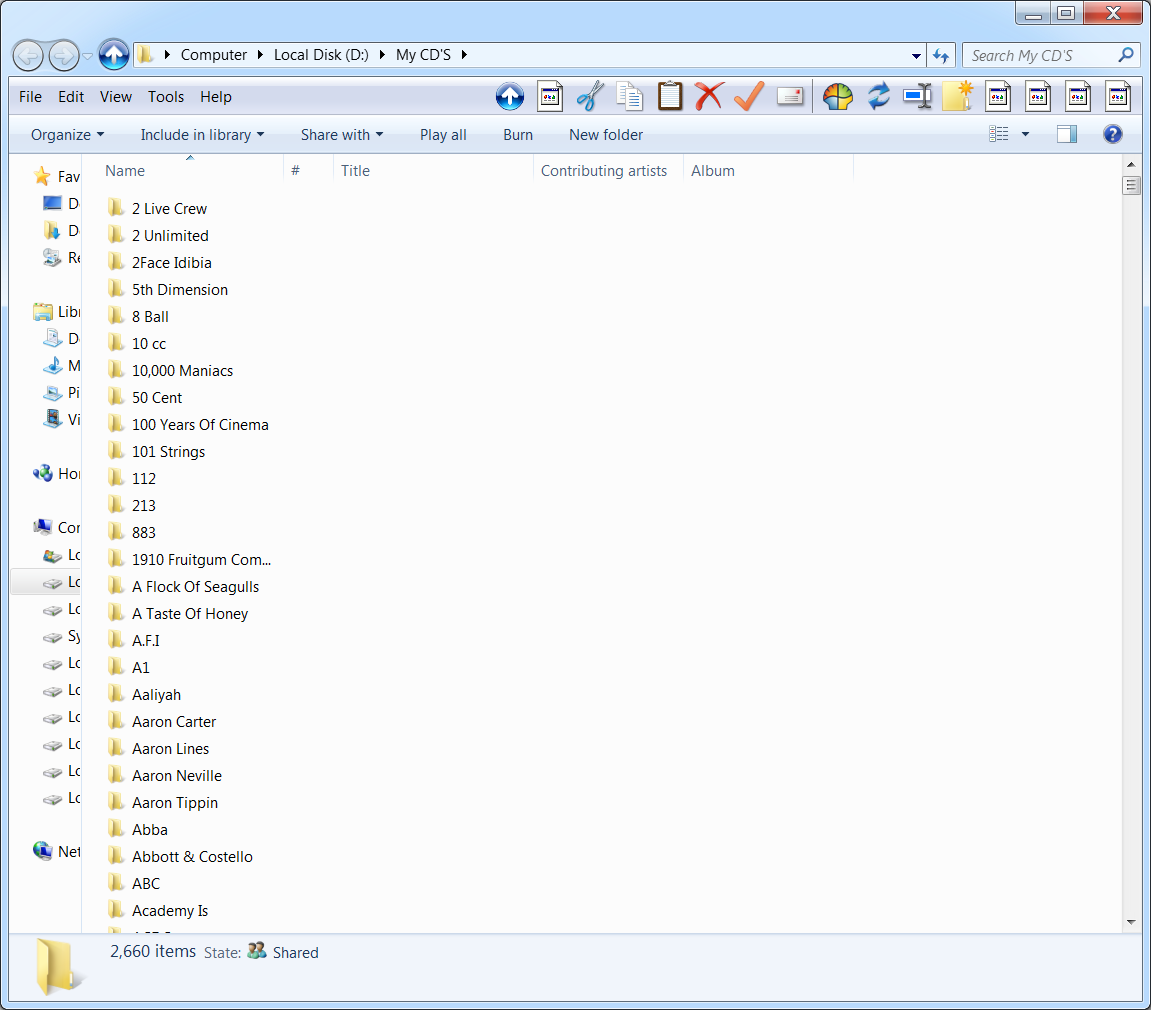Click the Burn button
The width and height of the screenshot is (1151, 1010).
coord(518,134)
